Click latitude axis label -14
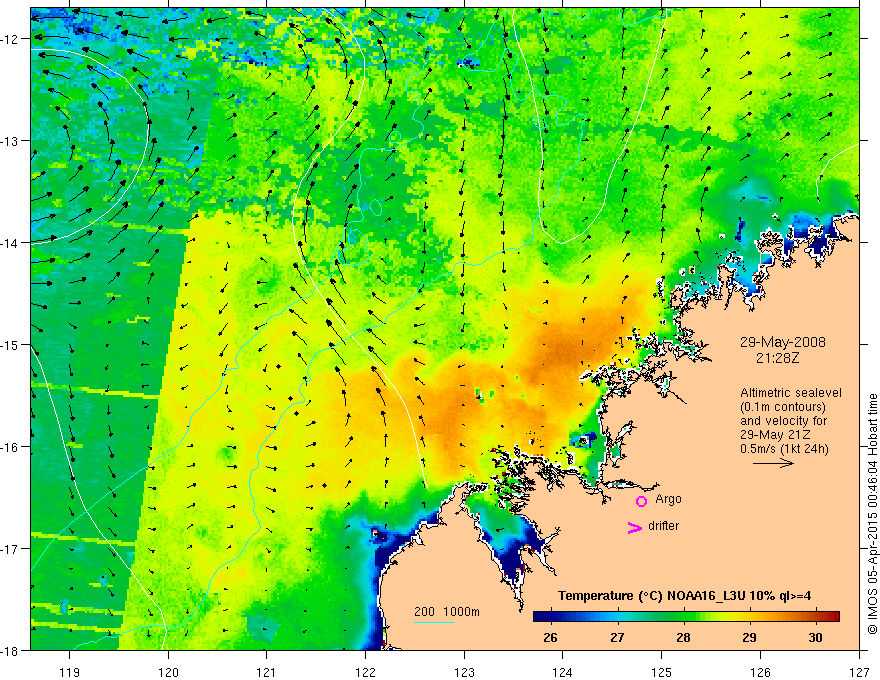 10,243
